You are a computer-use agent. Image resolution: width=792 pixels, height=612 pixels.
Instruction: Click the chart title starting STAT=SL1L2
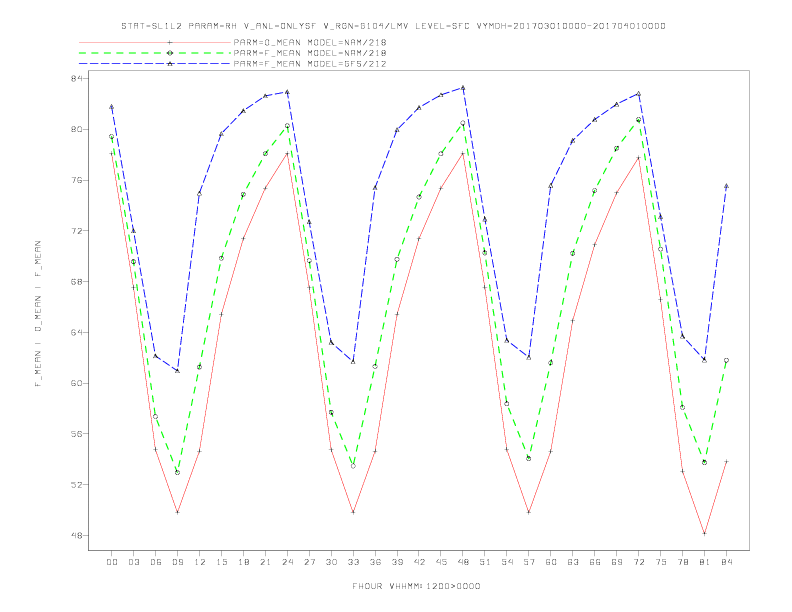pyautogui.click(x=393, y=26)
